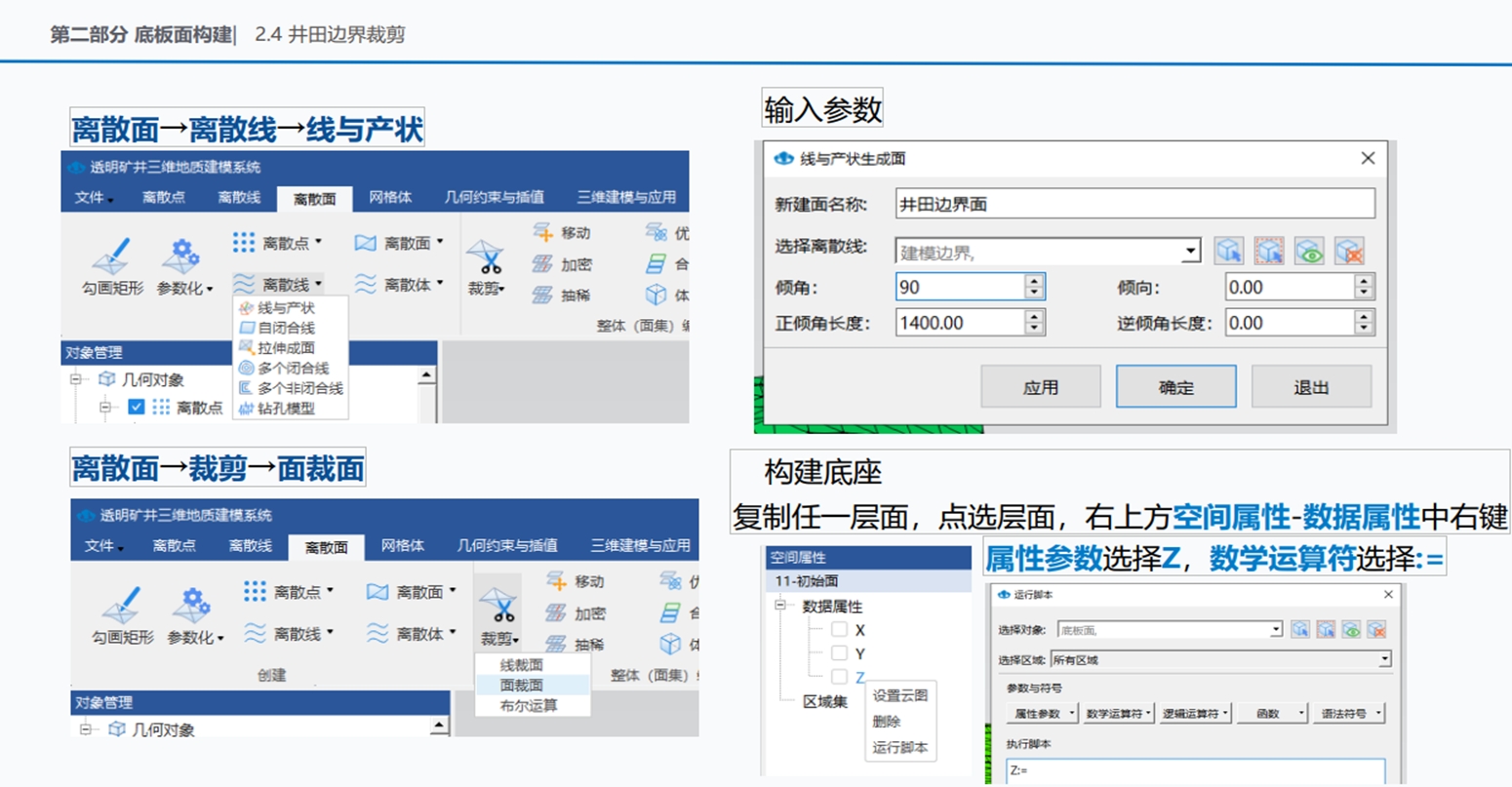Click the 新建面名称 text field
This screenshot has width=1512, height=787.
pos(1134,204)
